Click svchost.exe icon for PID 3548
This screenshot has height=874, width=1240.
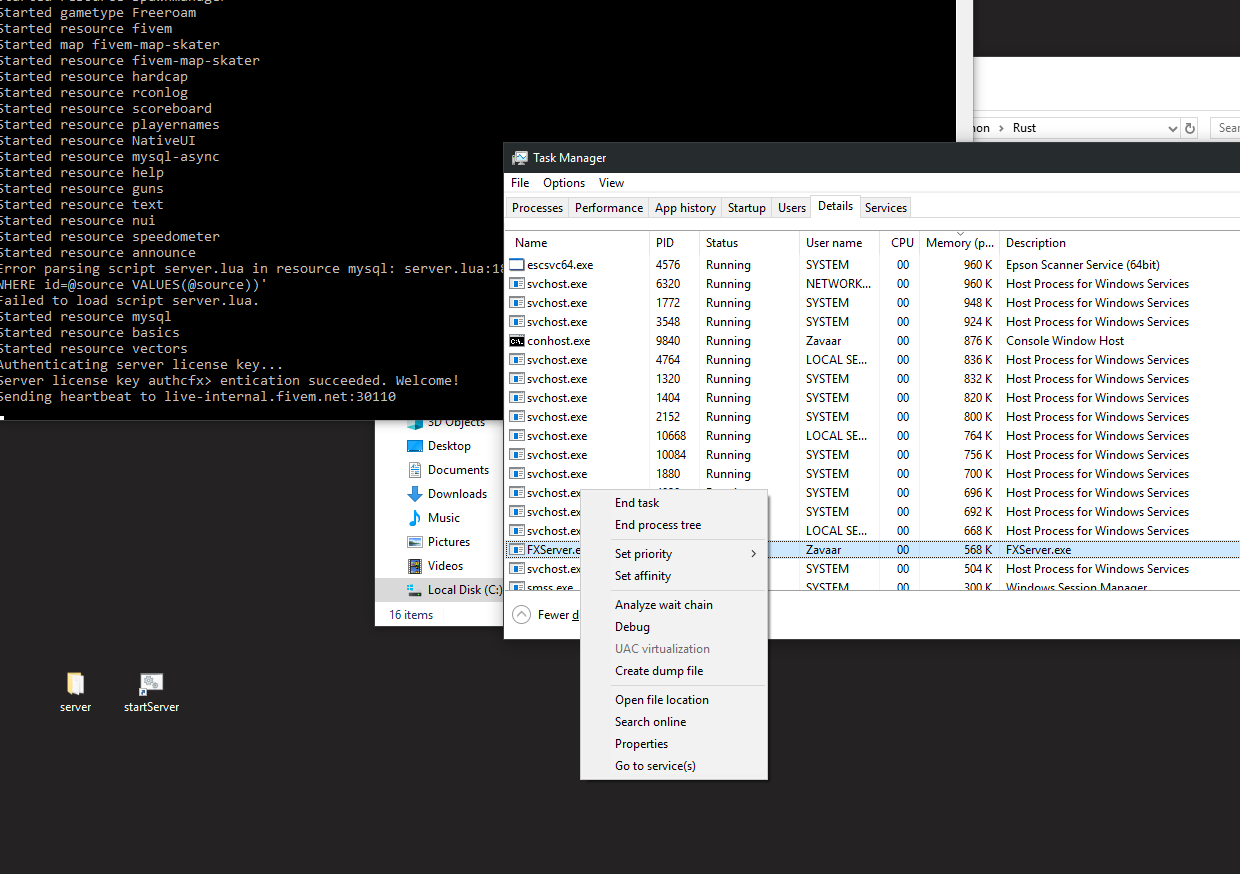517,322
